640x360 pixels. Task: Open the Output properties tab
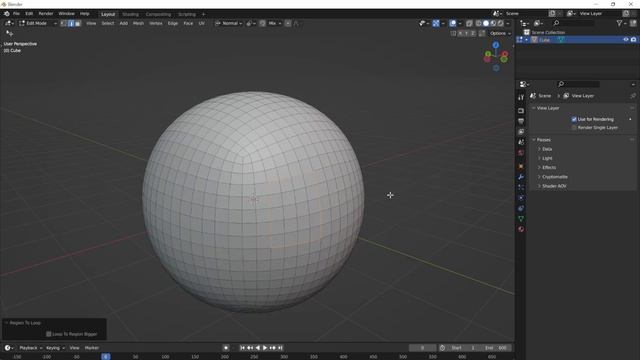coord(521,121)
